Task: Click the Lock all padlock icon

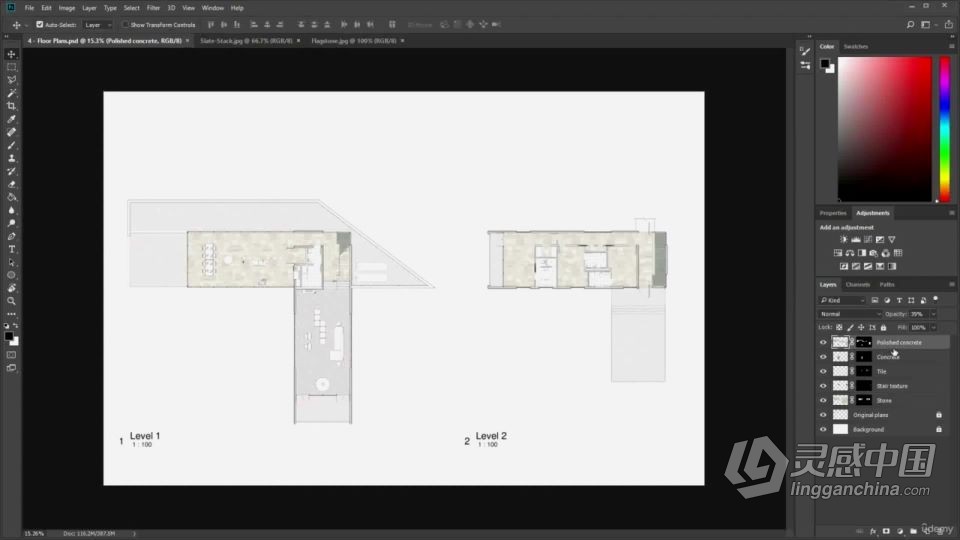Action: (x=883, y=328)
